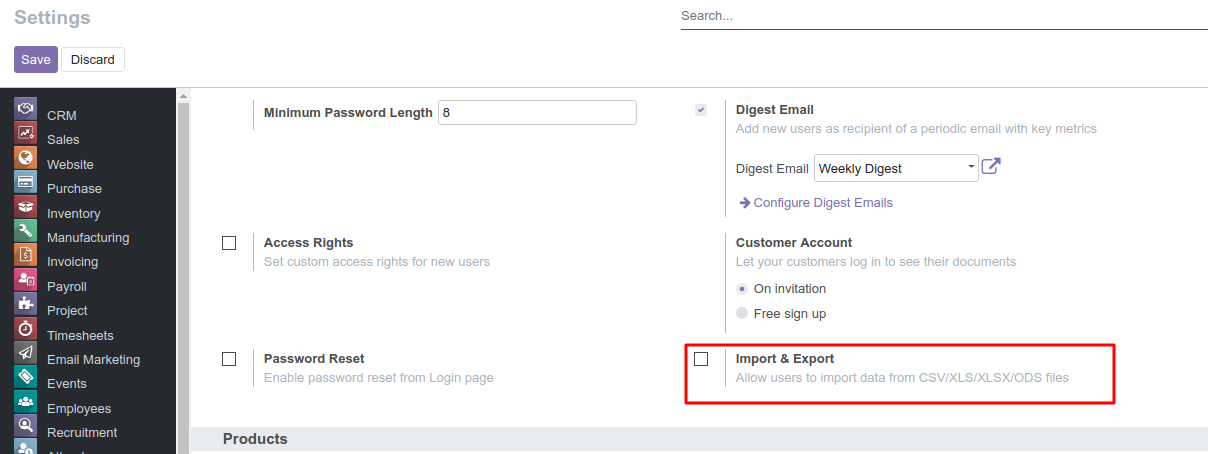This screenshot has height=454, width=1208.
Task: Click the Save button
Action: tap(36, 59)
